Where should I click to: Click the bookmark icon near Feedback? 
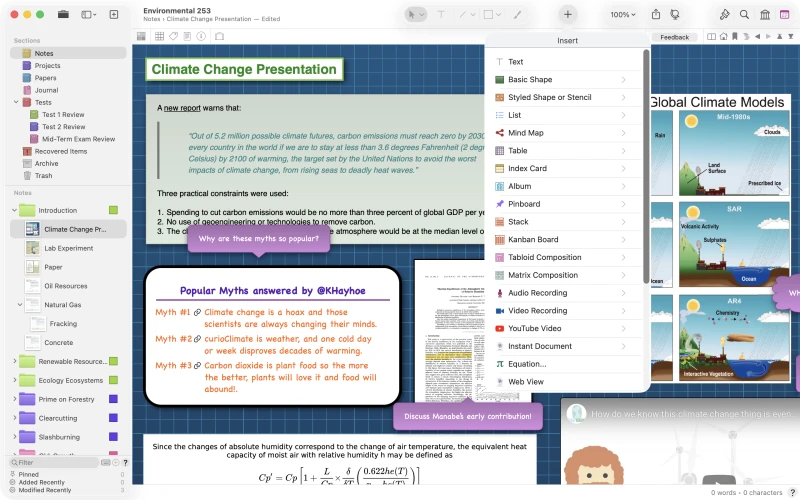click(x=735, y=36)
